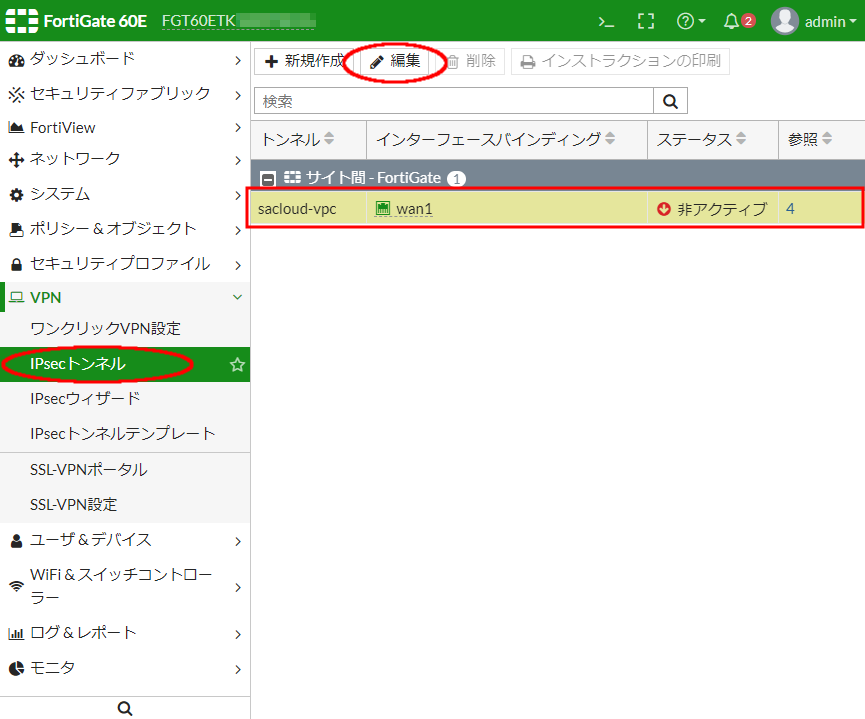
Task: Click the 編集 button
Action: (395, 62)
